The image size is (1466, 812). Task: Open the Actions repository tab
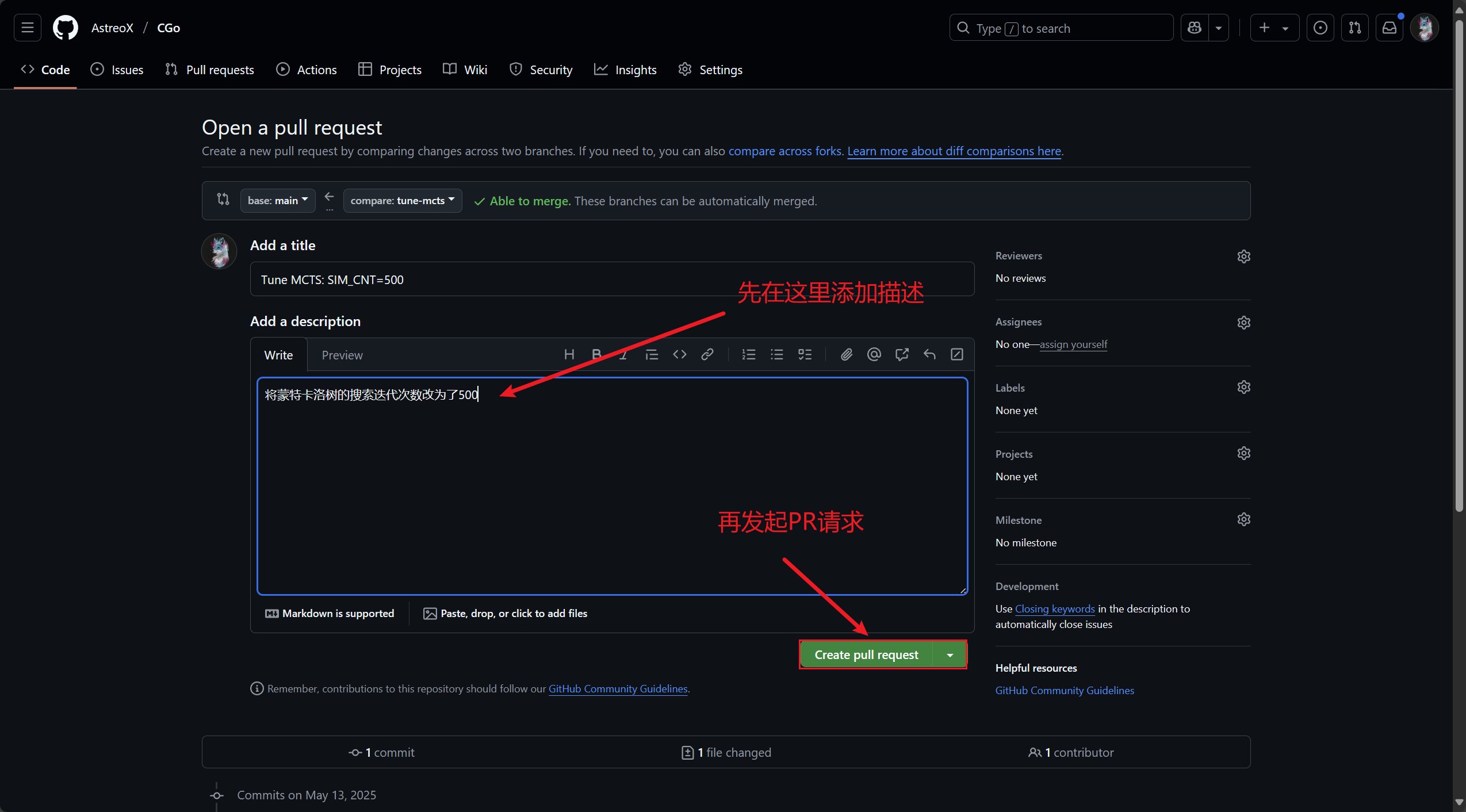[307, 70]
